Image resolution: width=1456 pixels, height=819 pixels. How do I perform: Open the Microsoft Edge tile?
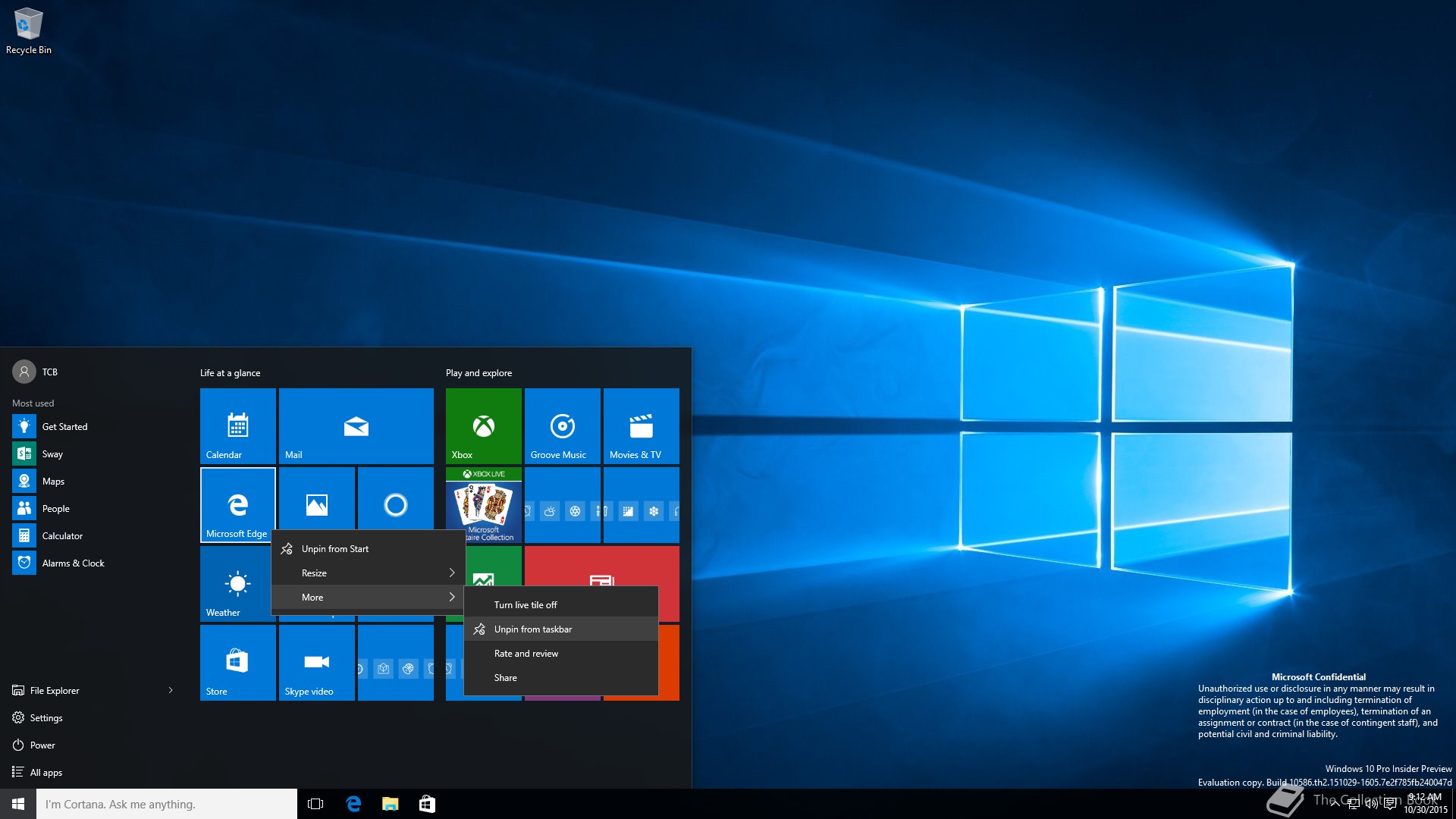(237, 504)
